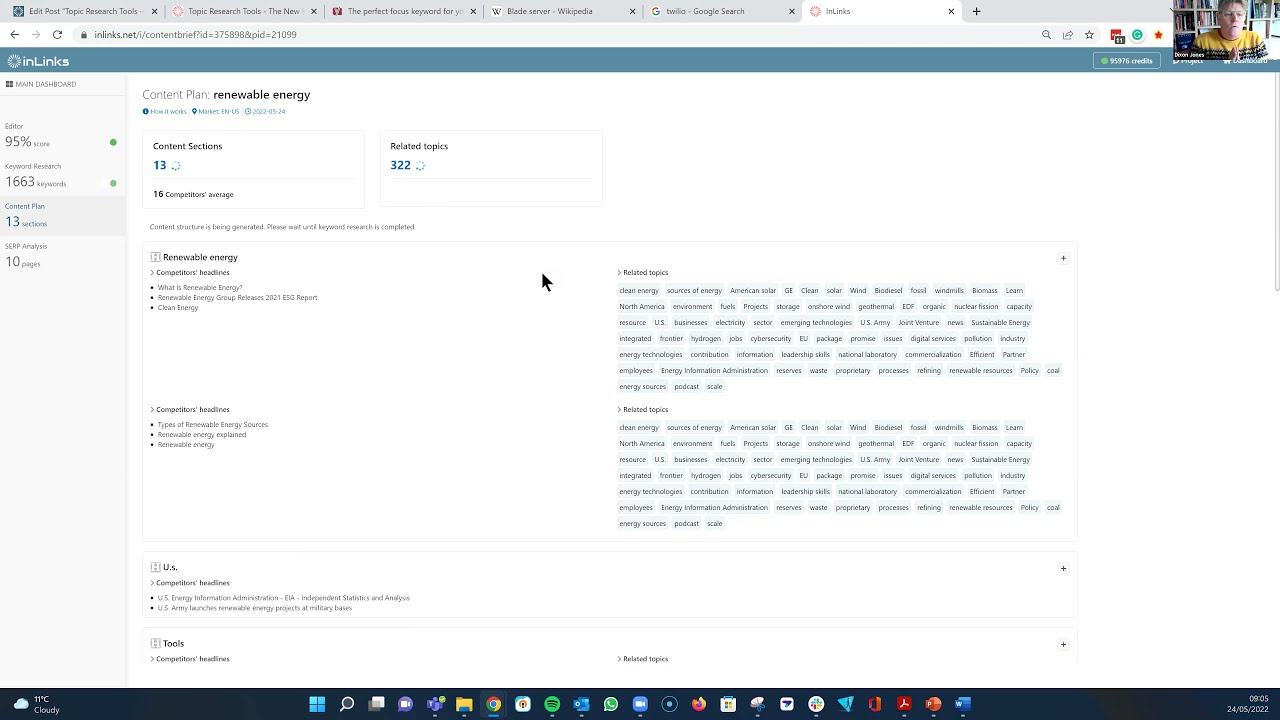Open the weather widget showing 11°C Cloudy
This screenshot has height=720, width=1280.
pos(37,704)
